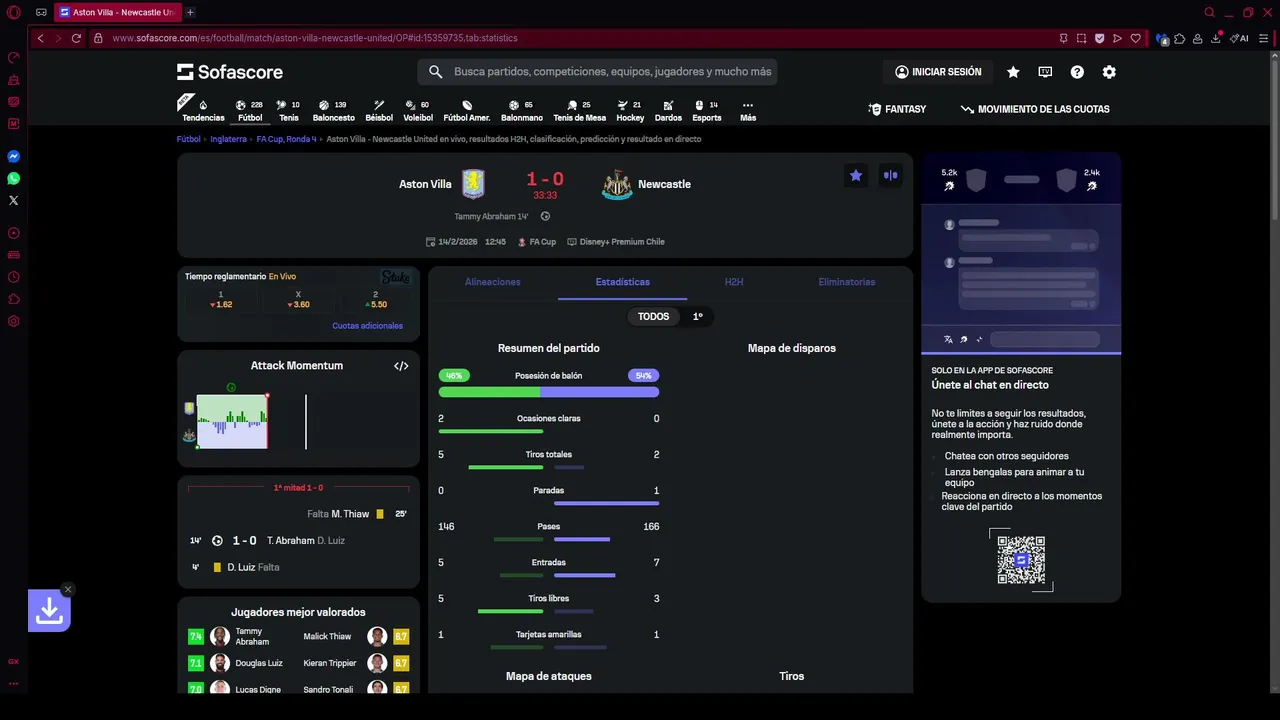Open Messenger in Opera sidebar

click(x=14, y=156)
